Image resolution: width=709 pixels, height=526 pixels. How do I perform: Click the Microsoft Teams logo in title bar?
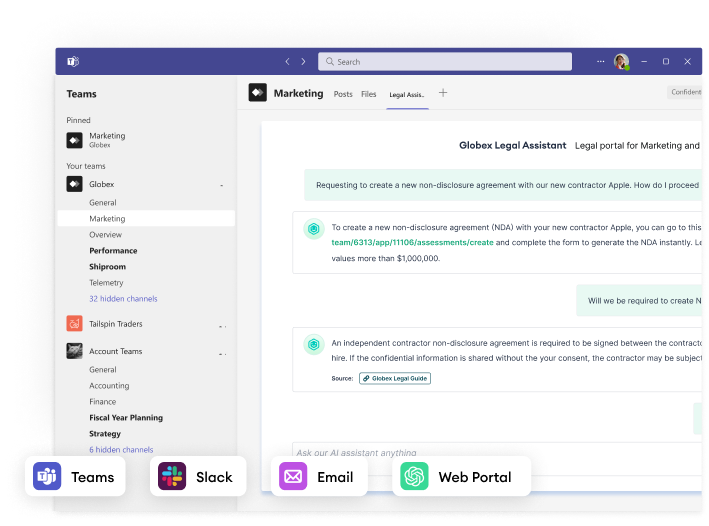click(73, 61)
